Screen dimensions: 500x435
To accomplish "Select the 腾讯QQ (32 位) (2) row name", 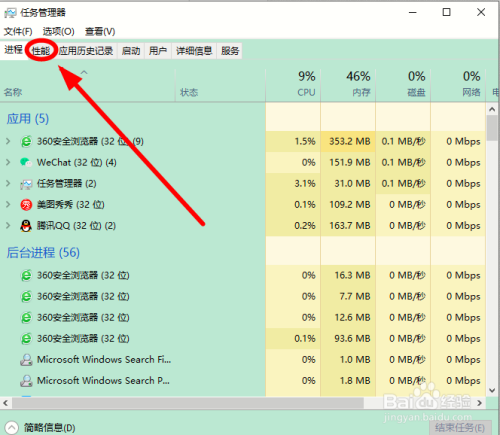I will [x=76, y=226].
